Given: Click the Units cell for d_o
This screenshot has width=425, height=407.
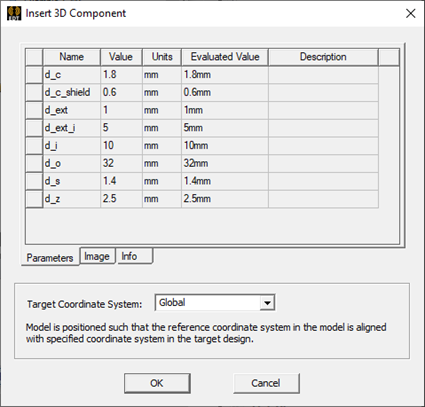Looking at the screenshot, I should [162, 163].
